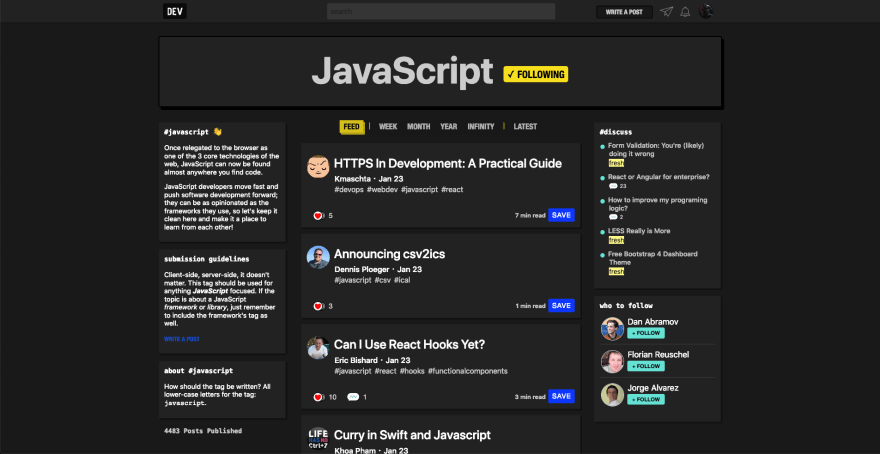
Task: Open the Announcing csv2ics article
Action: [x=389, y=254]
